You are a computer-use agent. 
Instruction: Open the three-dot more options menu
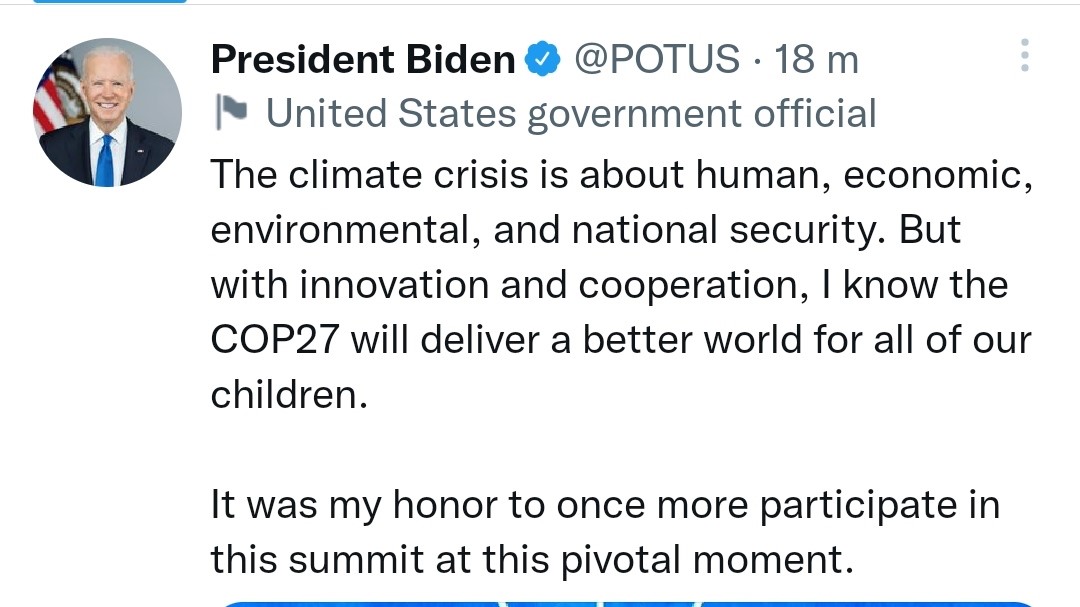point(1024,56)
